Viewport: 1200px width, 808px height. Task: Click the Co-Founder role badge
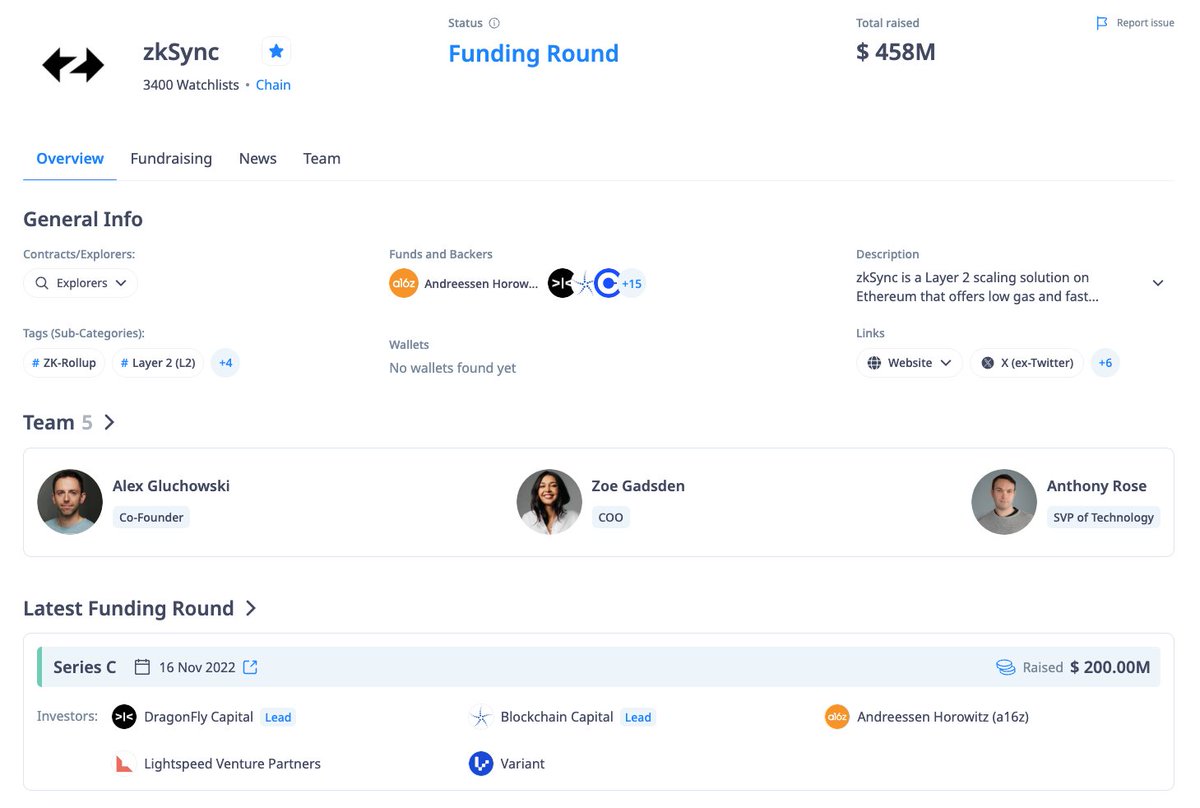click(x=151, y=517)
